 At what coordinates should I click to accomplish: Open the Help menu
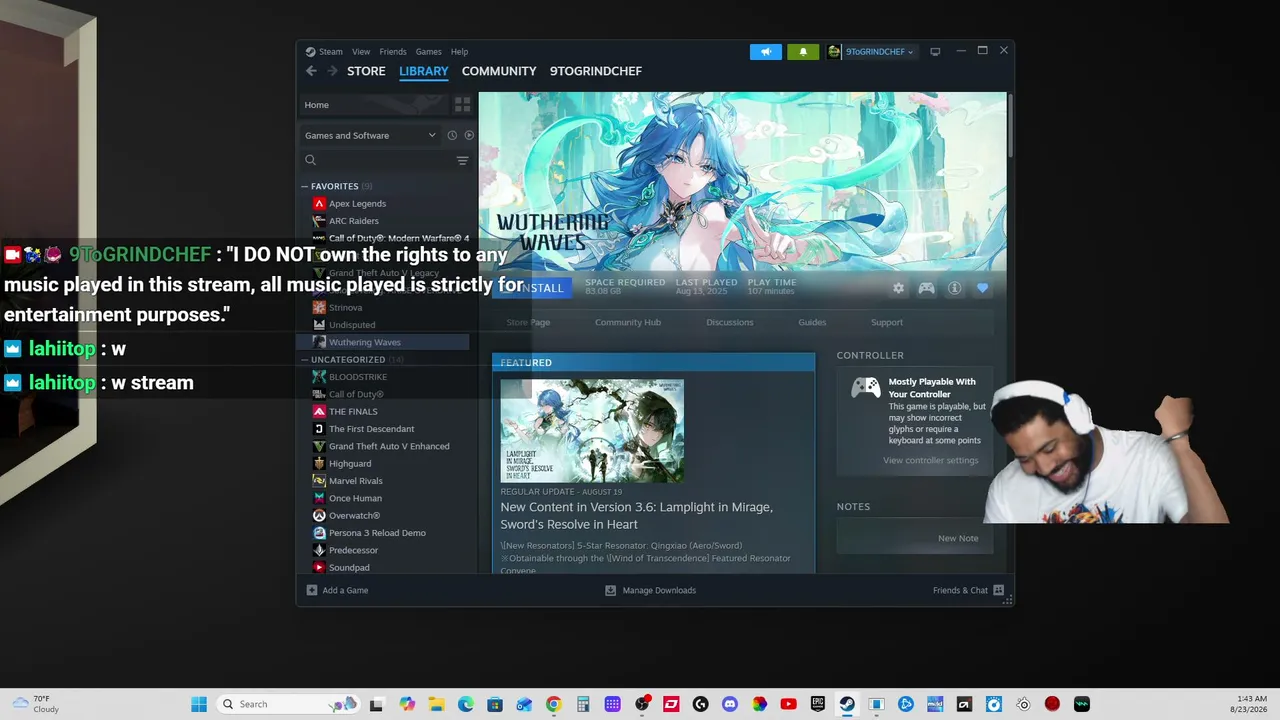click(459, 52)
